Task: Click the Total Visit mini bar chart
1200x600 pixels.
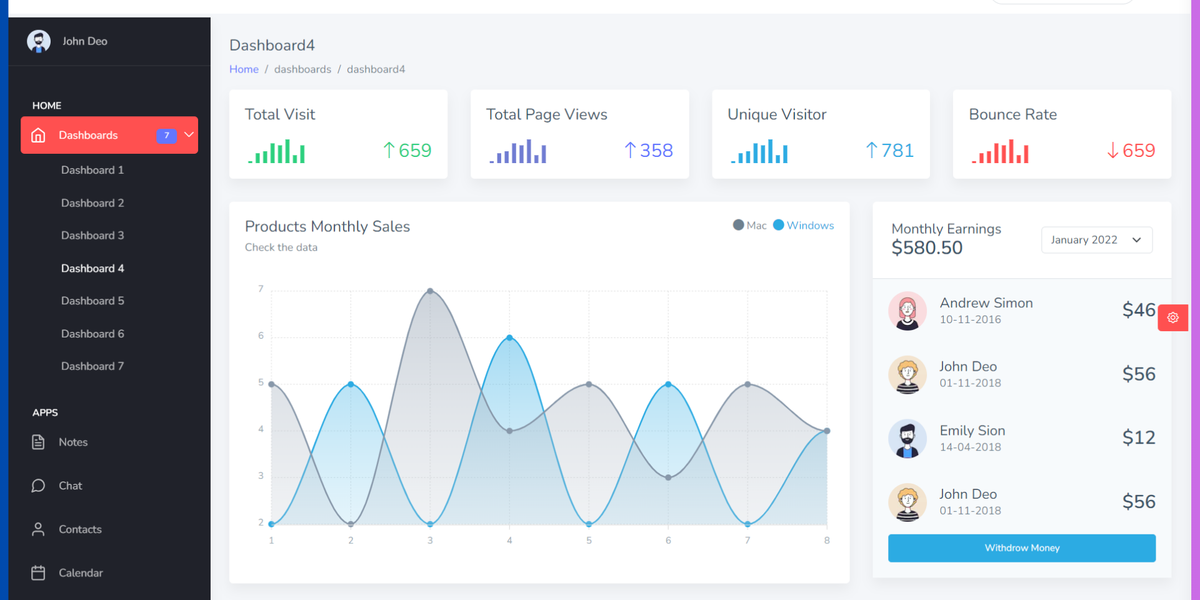Action: pos(276,152)
